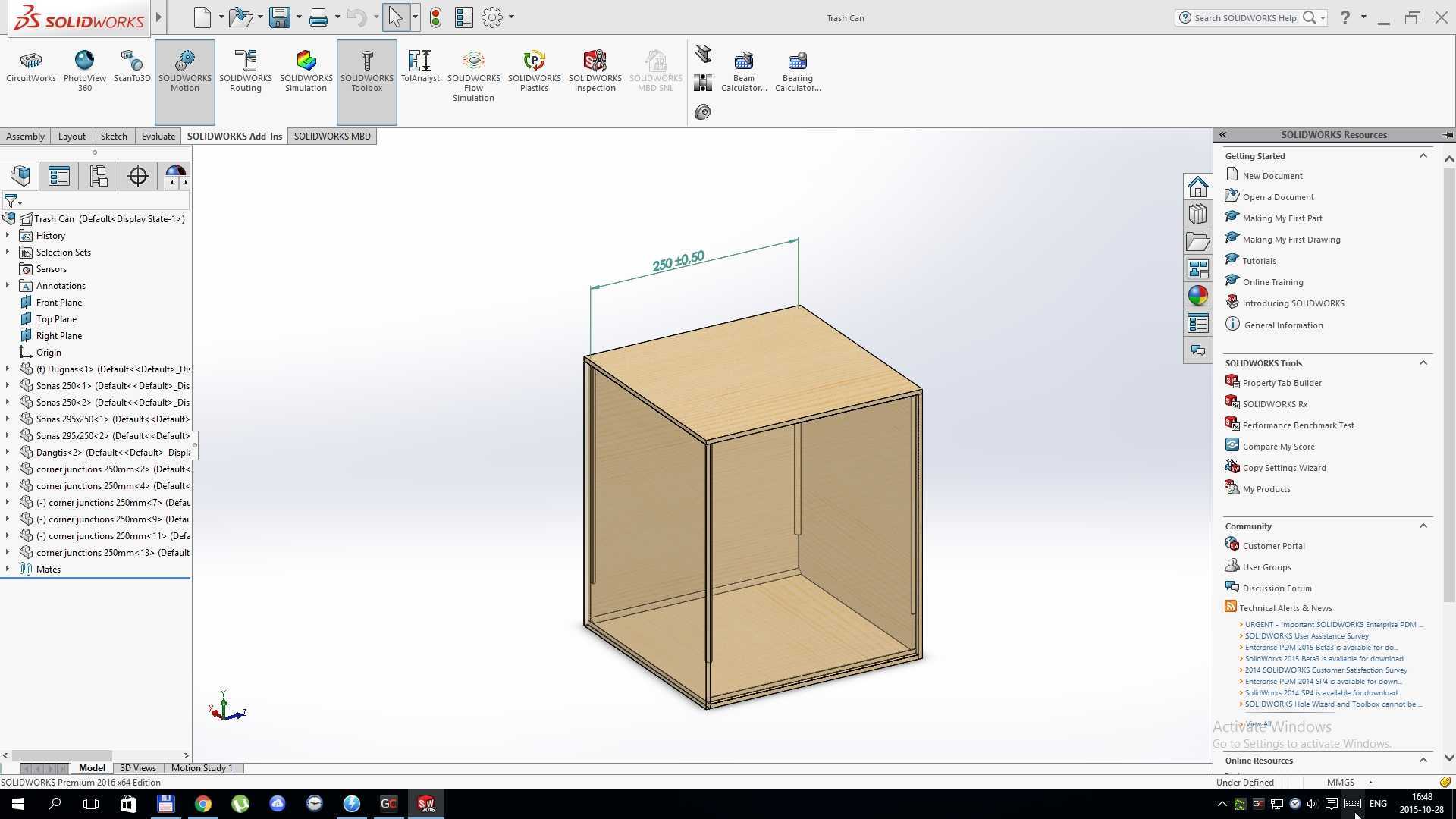
Task: Toggle the SOLIDWORKS Inspection add-in
Action: pyautogui.click(x=595, y=71)
